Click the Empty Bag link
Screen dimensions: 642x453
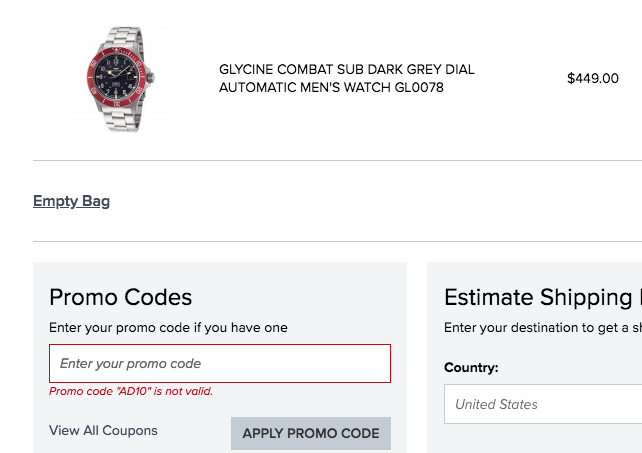click(x=71, y=201)
